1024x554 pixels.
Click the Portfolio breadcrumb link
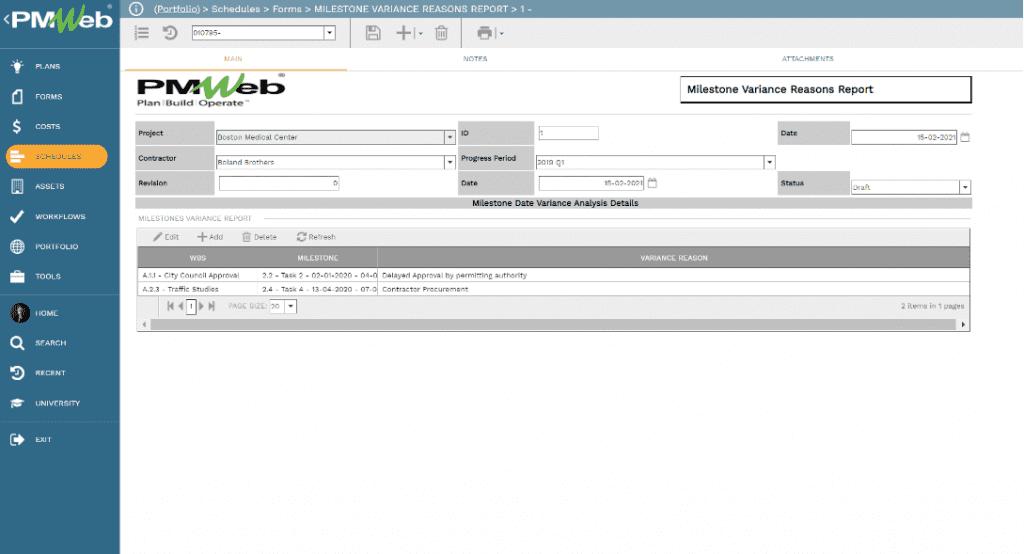point(177,8)
